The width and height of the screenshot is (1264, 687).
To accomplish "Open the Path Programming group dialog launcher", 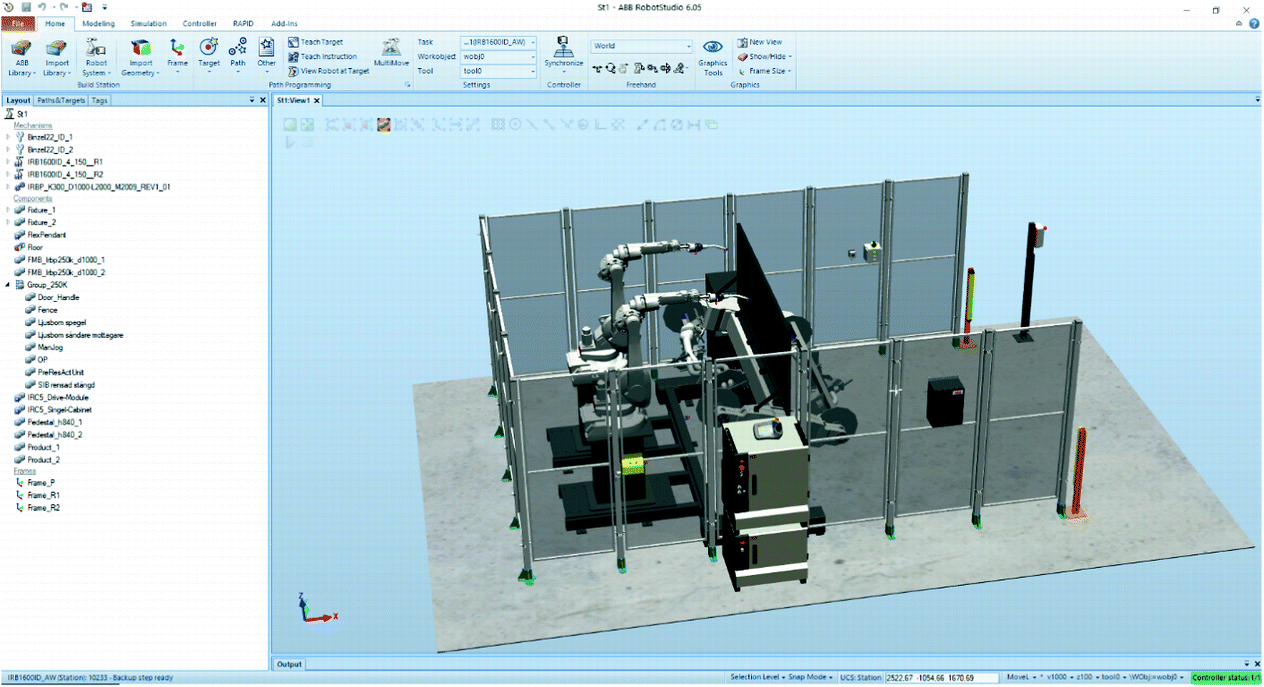I will (408, 86).
